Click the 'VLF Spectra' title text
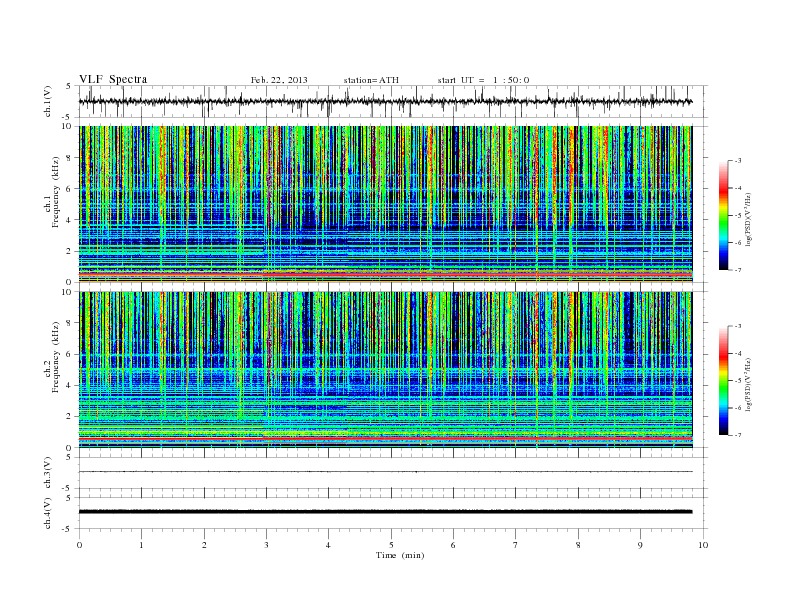This screenshot has width=792, height=612. click(113, 79)
